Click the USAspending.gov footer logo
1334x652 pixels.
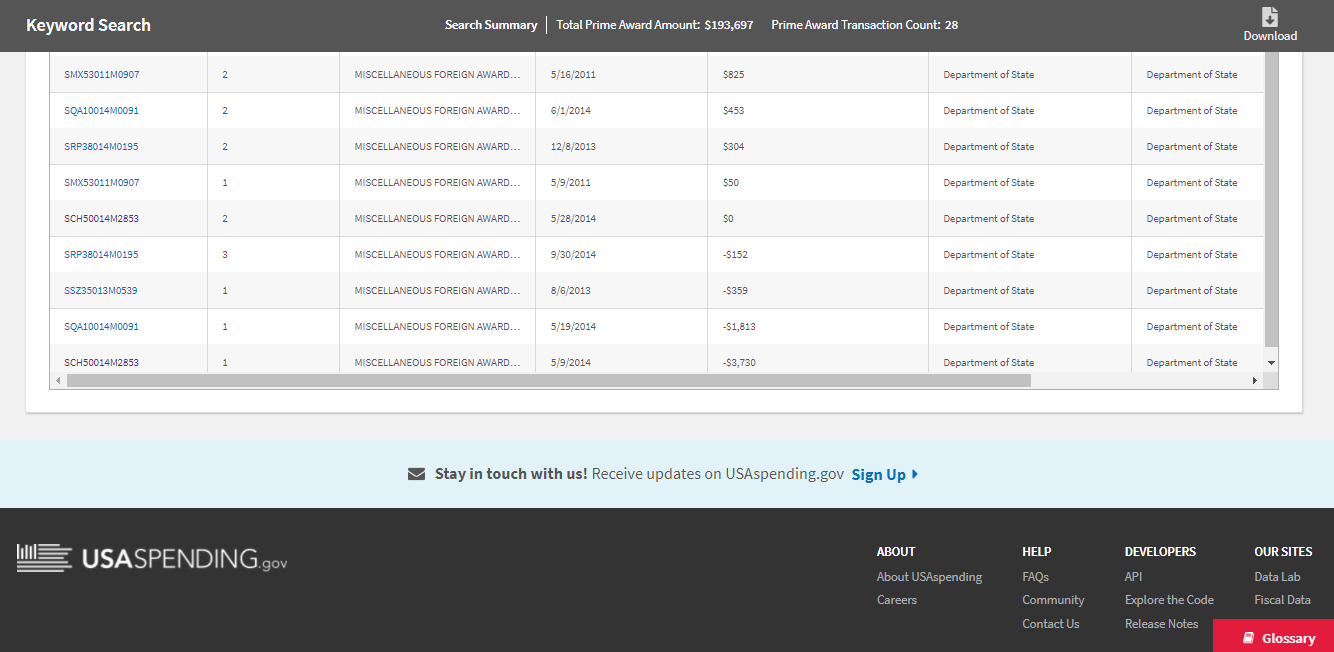[x=152, y=558]
